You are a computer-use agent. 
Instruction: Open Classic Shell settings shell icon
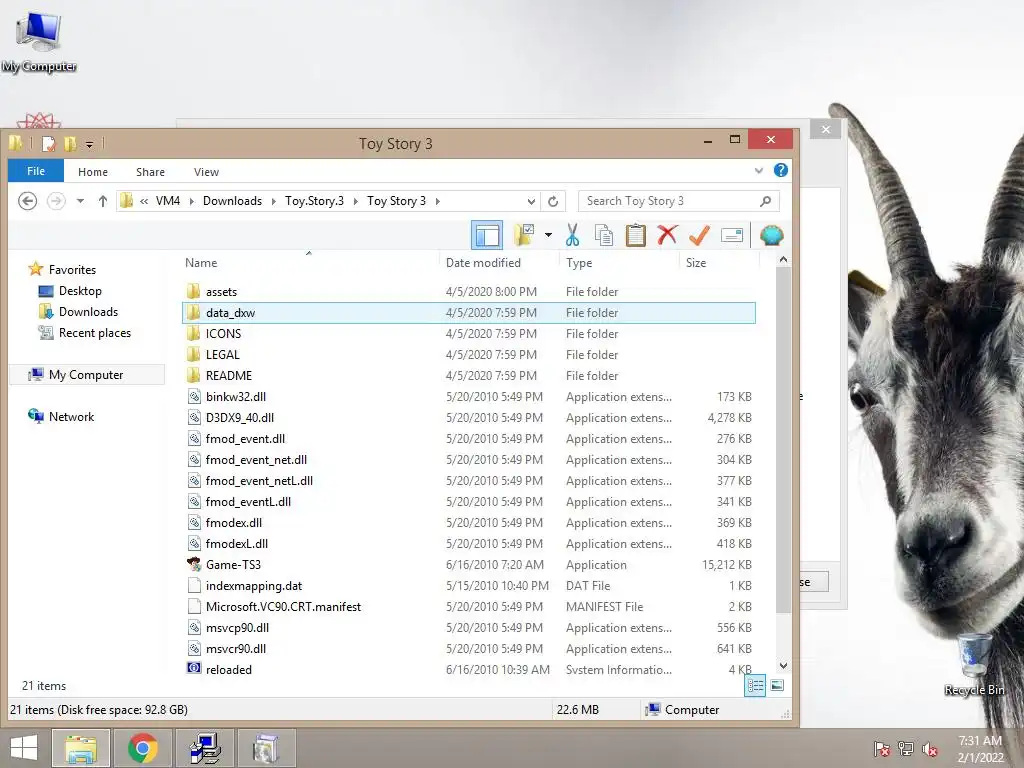[772, 235]
